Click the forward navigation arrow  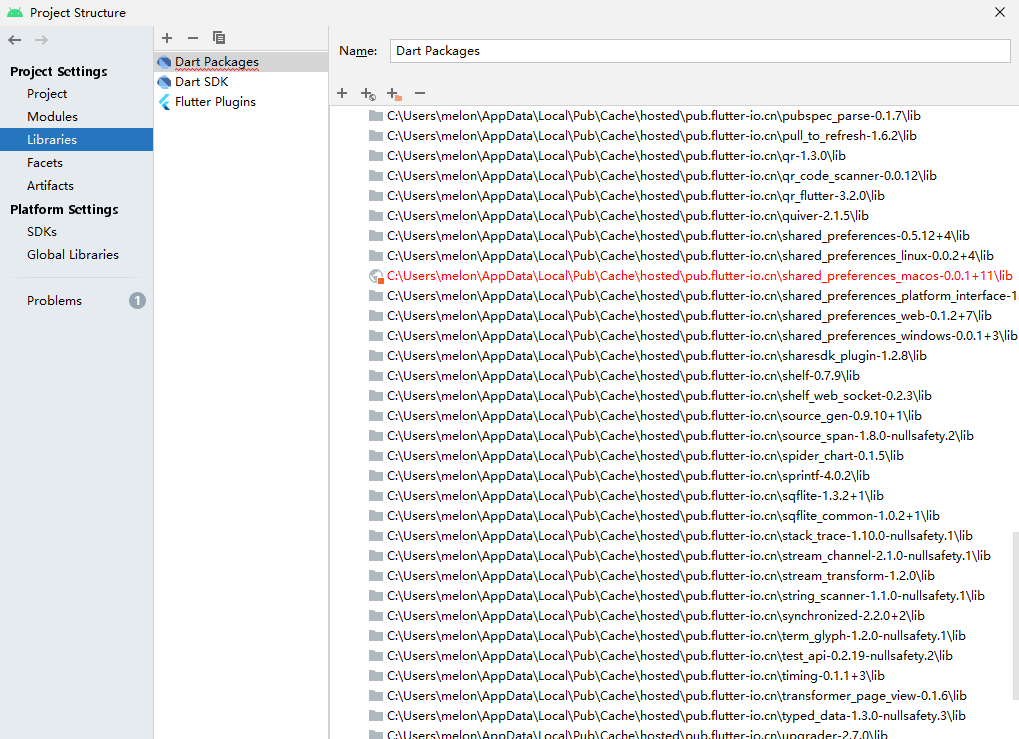39,40
